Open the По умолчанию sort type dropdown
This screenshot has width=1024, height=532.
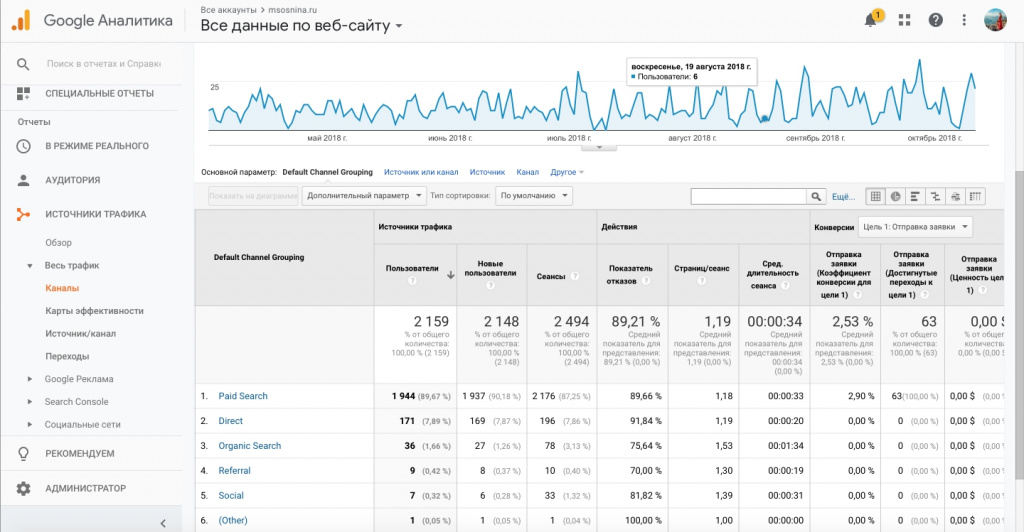pyautogui.click(x=535, y=196)
